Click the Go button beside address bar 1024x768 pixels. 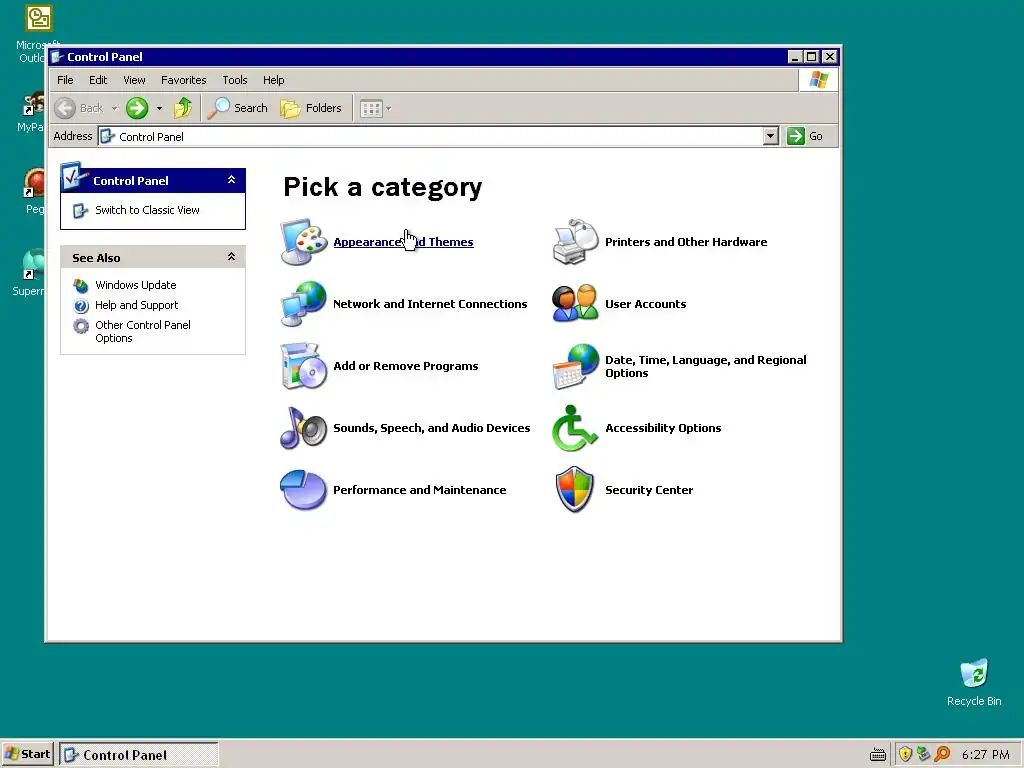point(805,136)
